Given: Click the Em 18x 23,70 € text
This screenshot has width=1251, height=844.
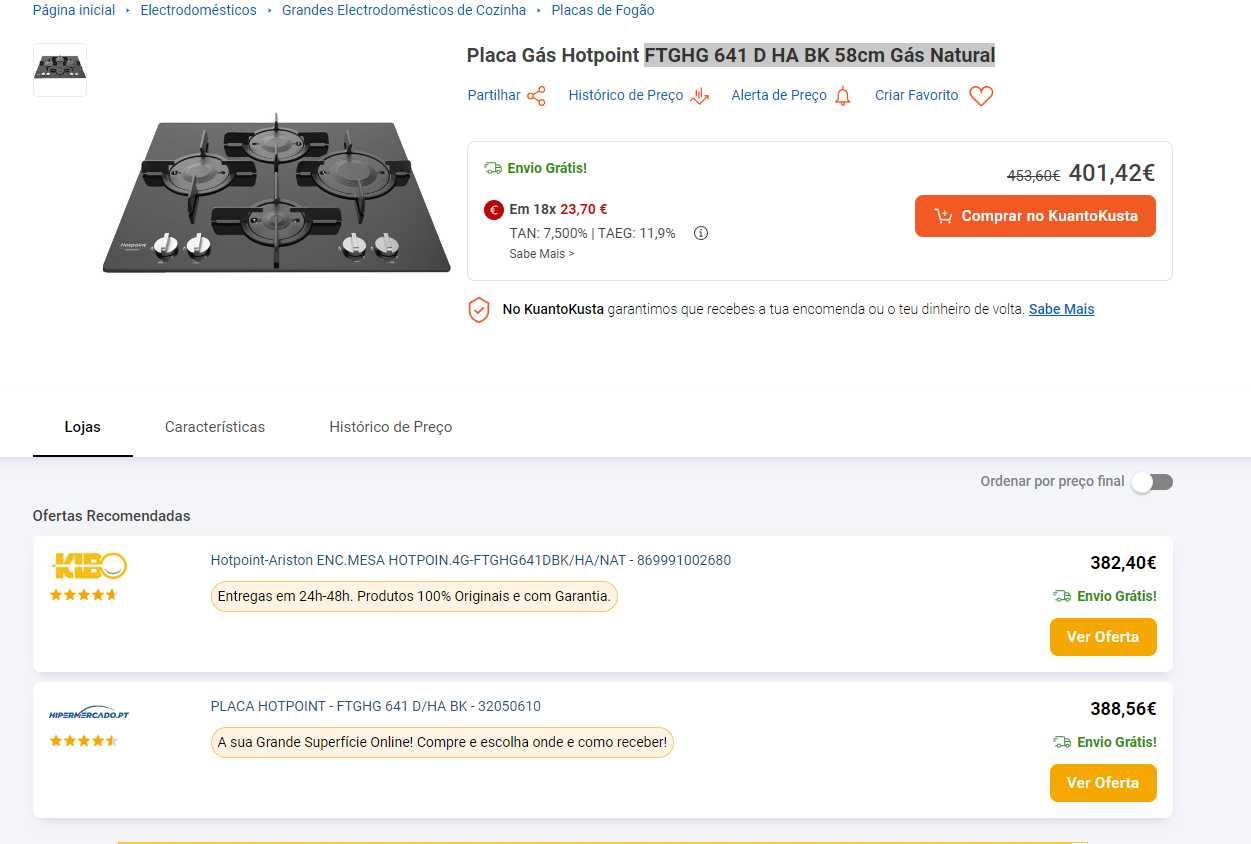Looking at the screenshot, I should tap(558, 209).
